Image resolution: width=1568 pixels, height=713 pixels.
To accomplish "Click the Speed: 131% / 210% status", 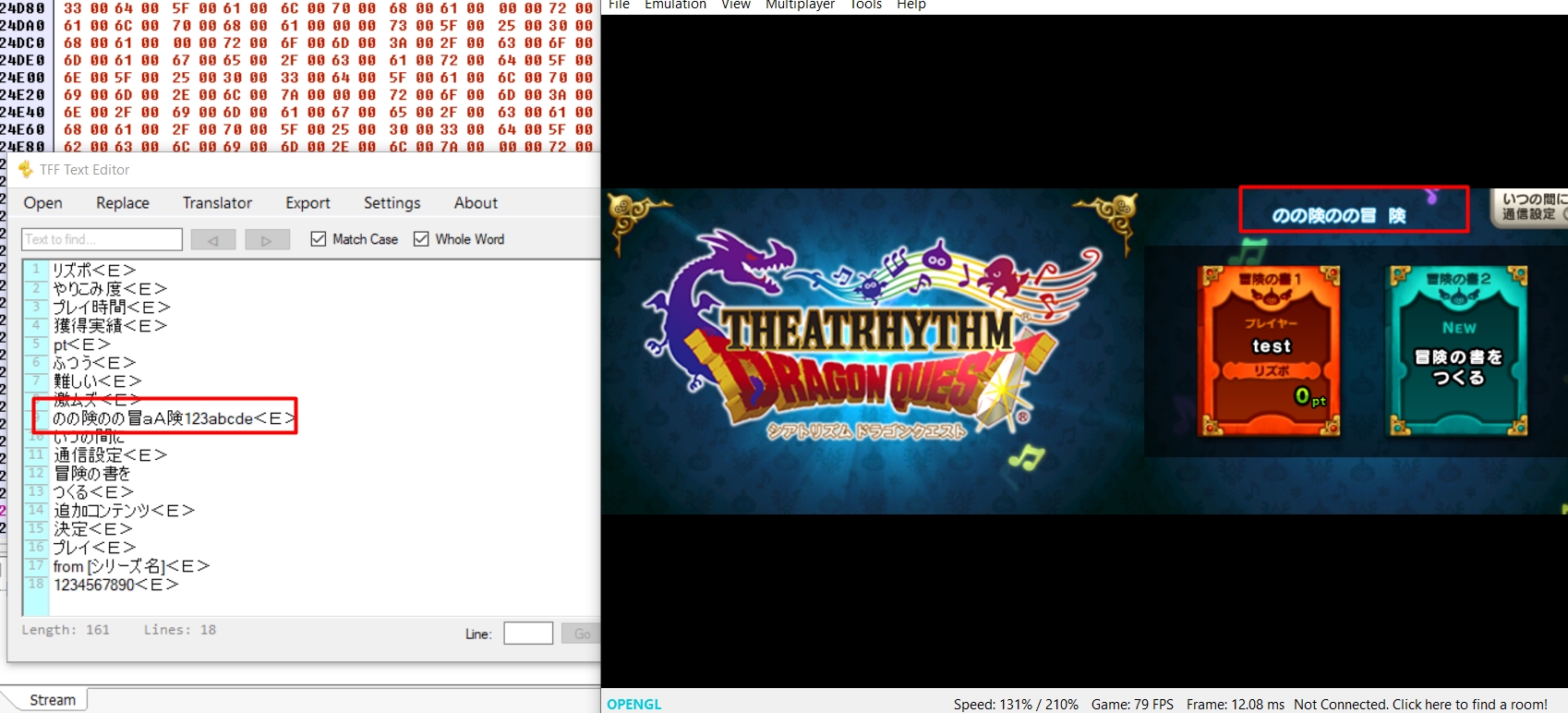I will (1016, 705).
